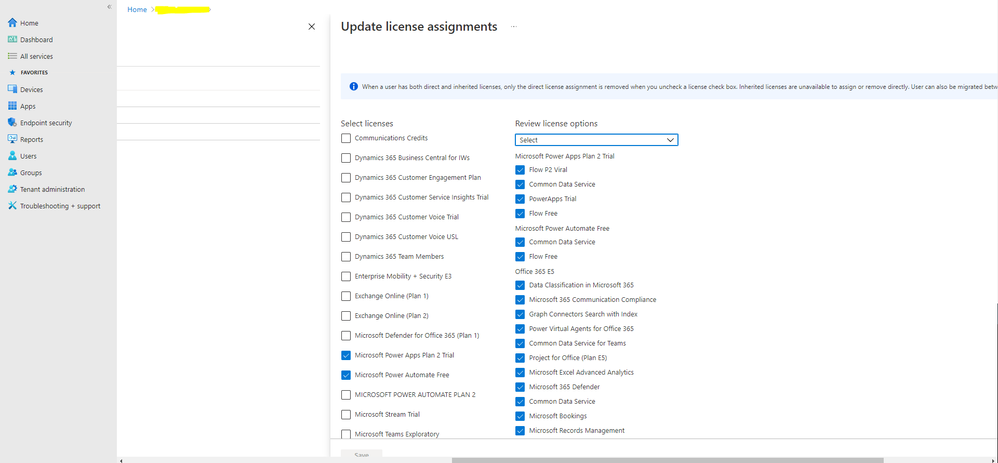The image size is (998, 463).
Task: Go to Devices in the sidebar
Action: point(31,90)
